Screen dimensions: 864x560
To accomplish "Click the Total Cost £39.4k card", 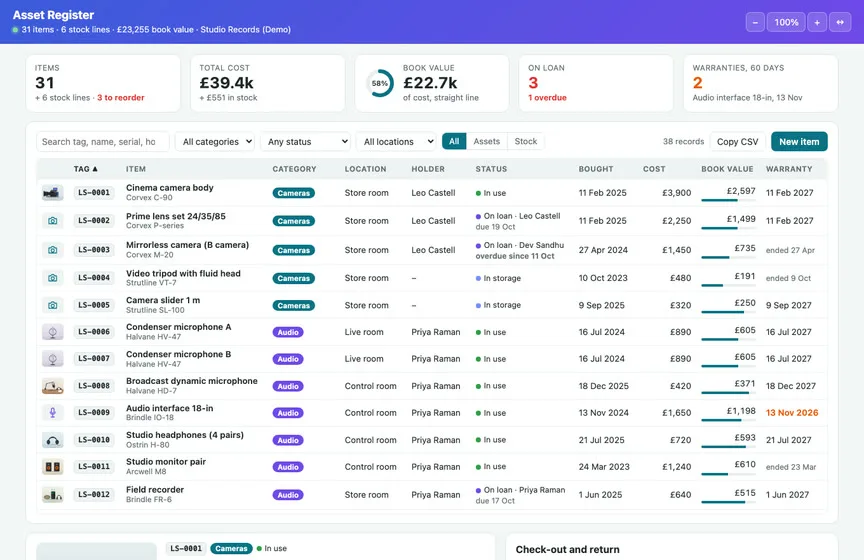I will click(268, 83).
